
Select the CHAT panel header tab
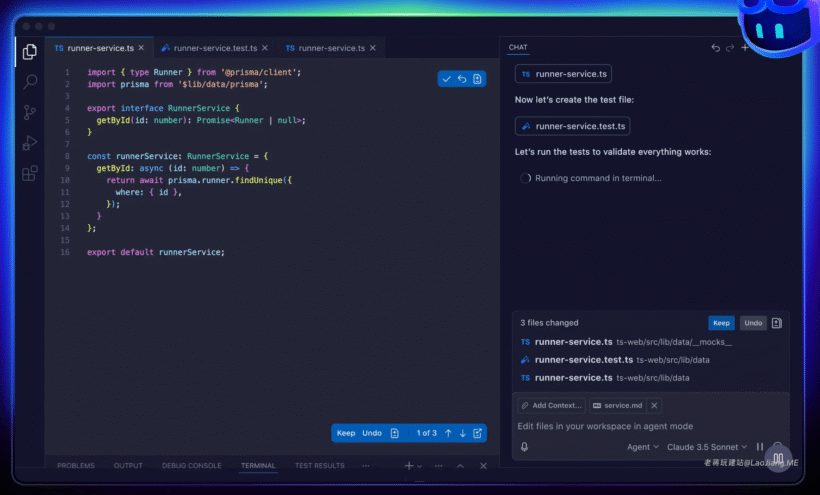click(518, 48)
